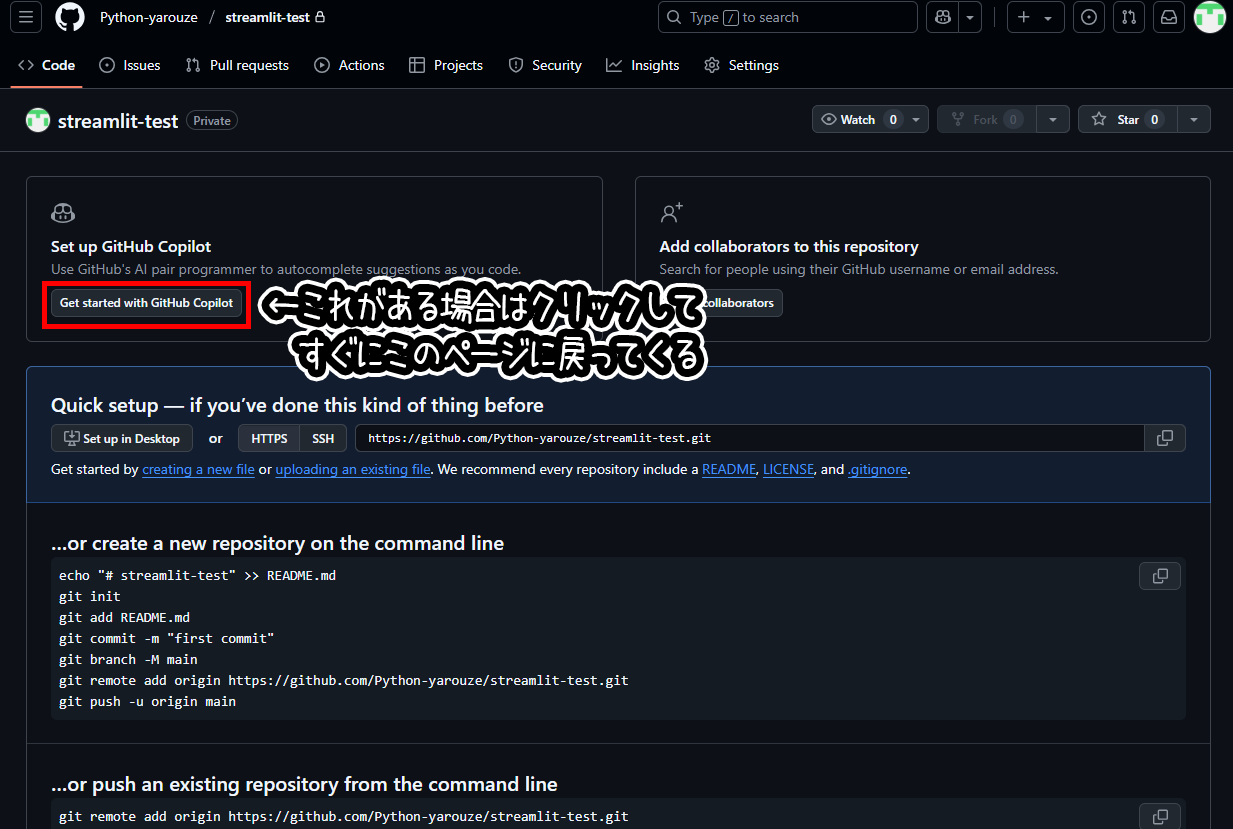Click the repository clone URL field
Image resolution: width=1233 pixels, height=829 pixels.
pyautogui.click(x=749, y=438)
